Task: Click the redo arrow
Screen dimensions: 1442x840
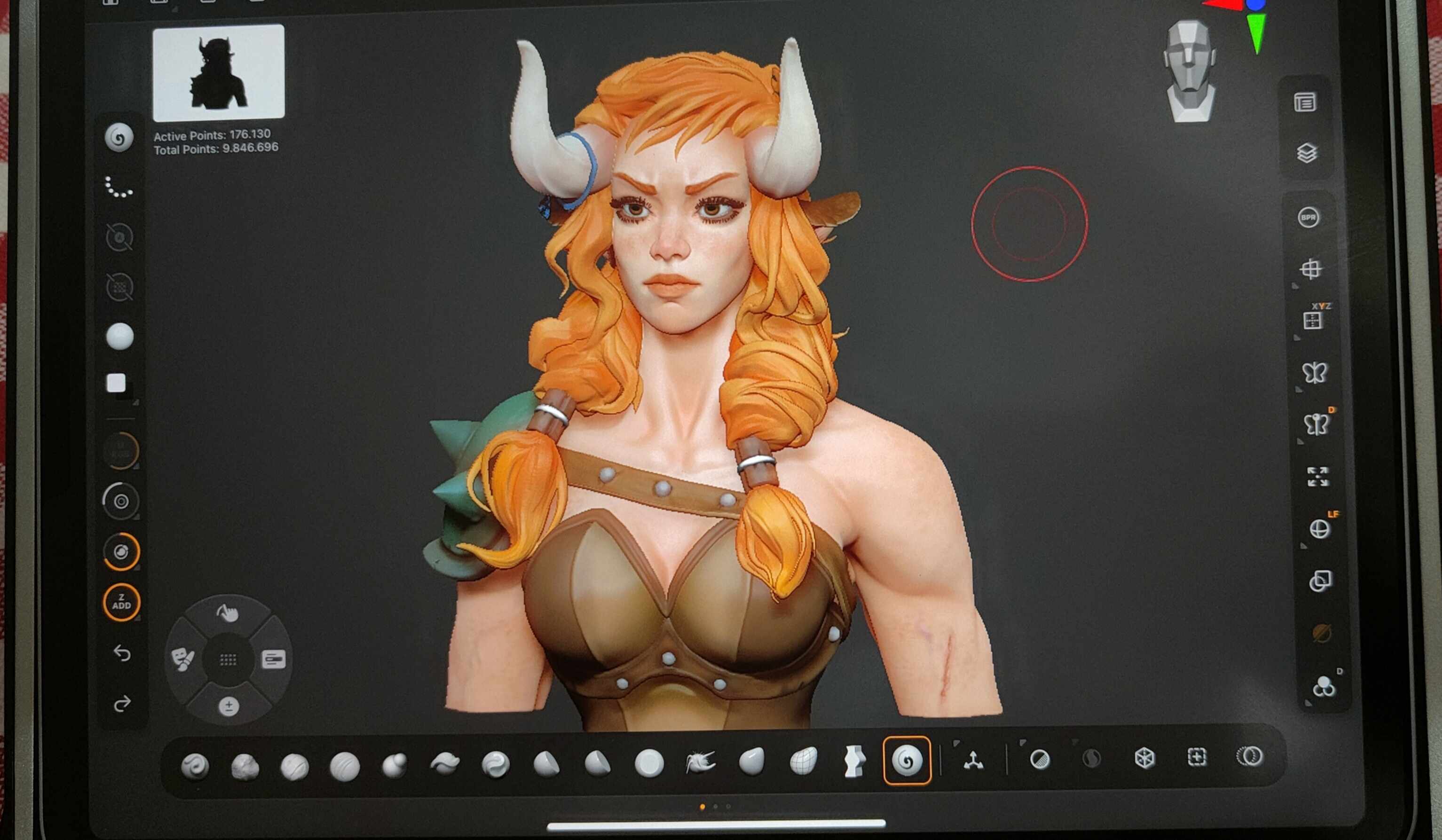Action: (x=122, y=703)
